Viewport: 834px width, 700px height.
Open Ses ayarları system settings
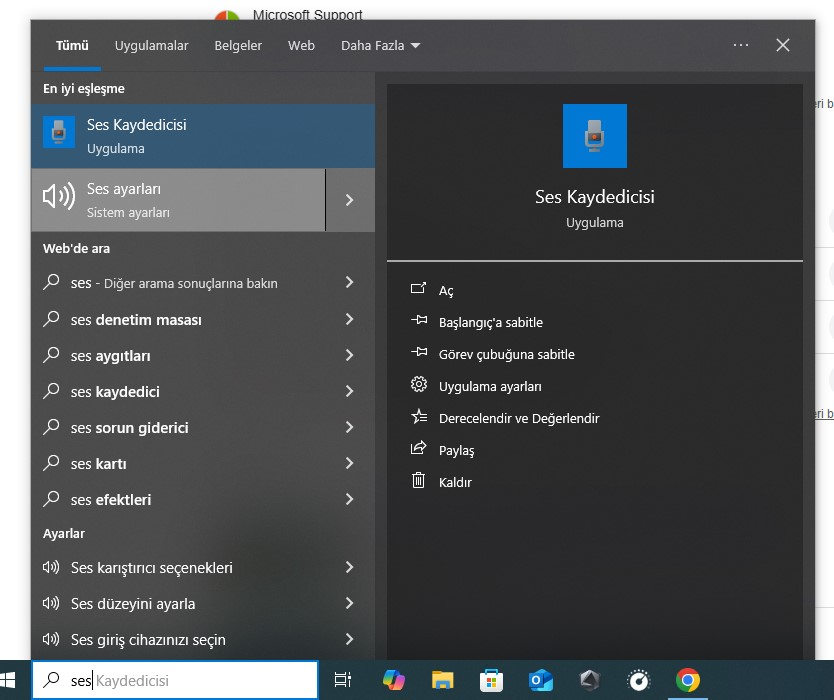178,200
